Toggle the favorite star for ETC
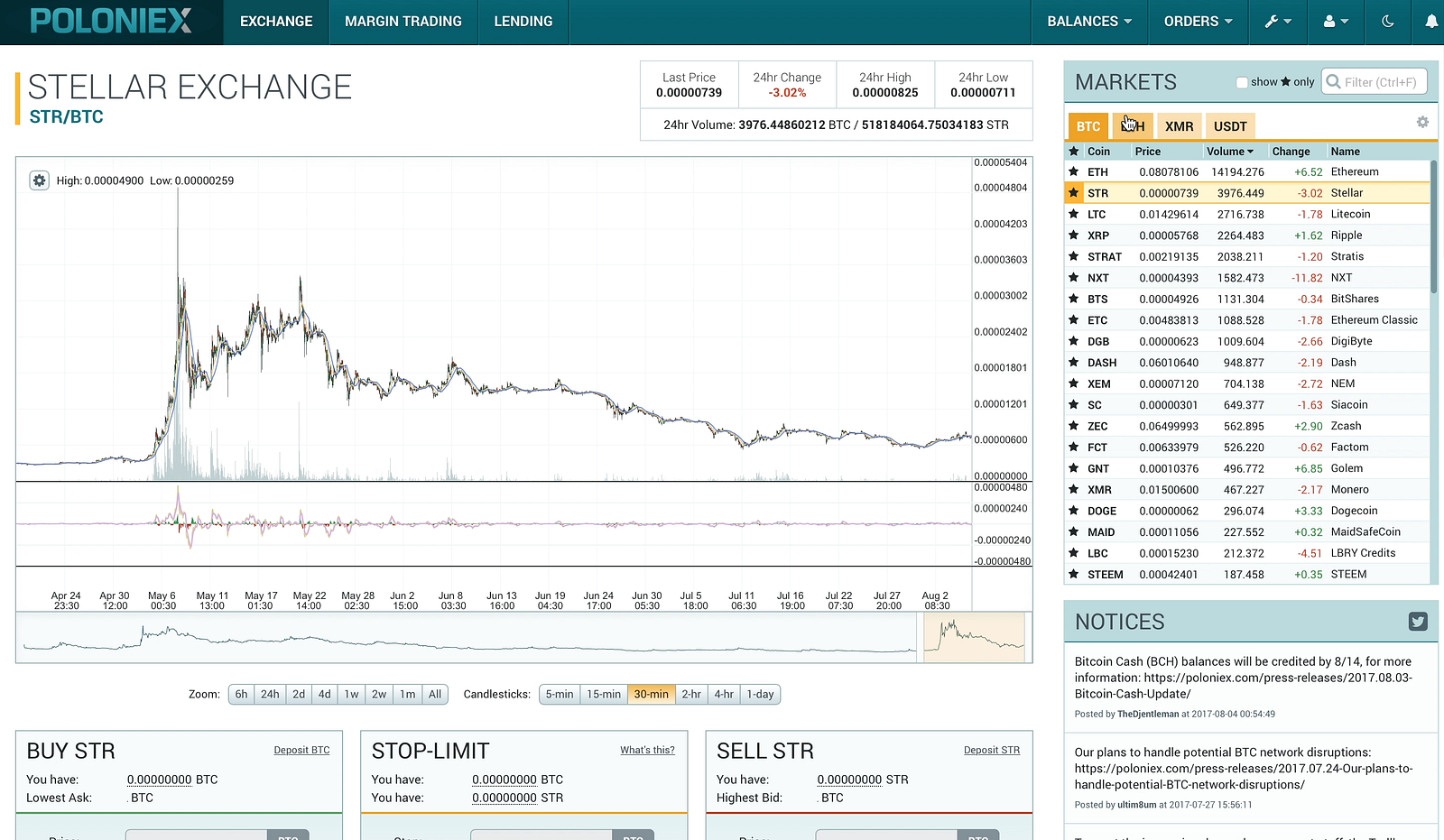The image size is (1444, 840). pos(1074,320)
